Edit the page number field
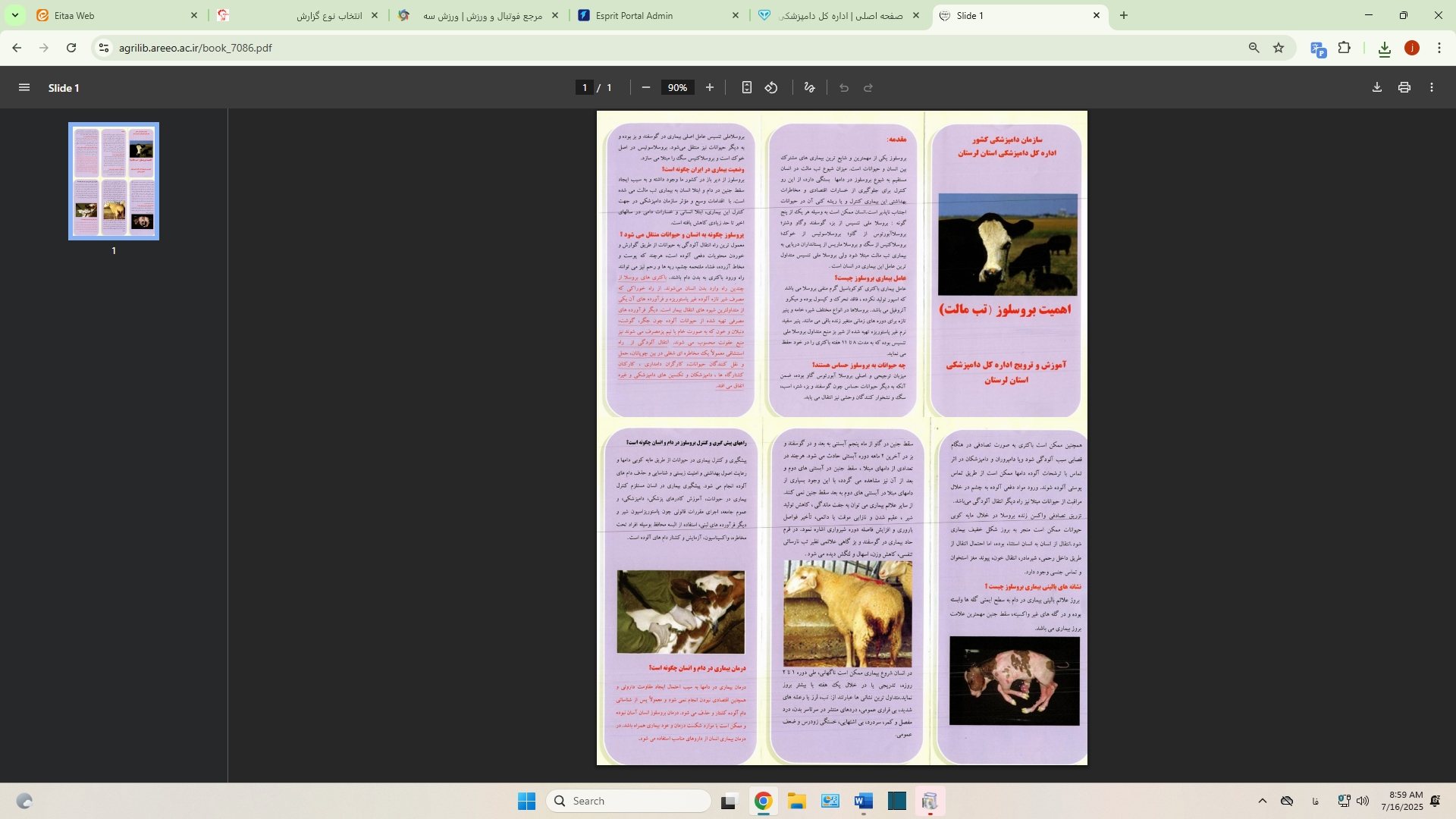Image resolution: width=1456 pixels, height=819 pixels. coord(584,88)
